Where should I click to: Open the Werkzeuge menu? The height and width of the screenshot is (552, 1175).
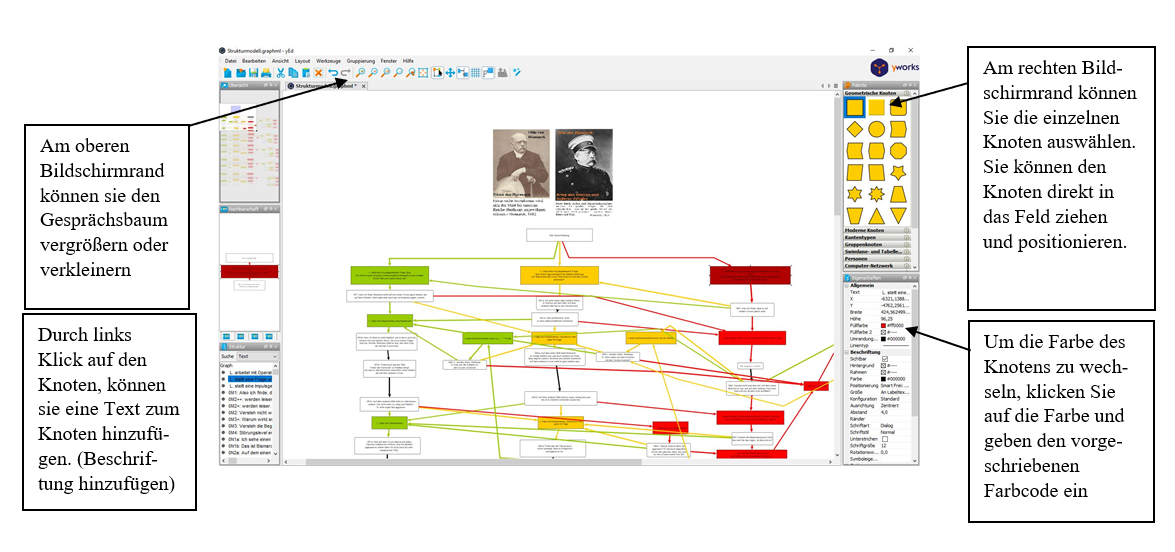[329, 61]
